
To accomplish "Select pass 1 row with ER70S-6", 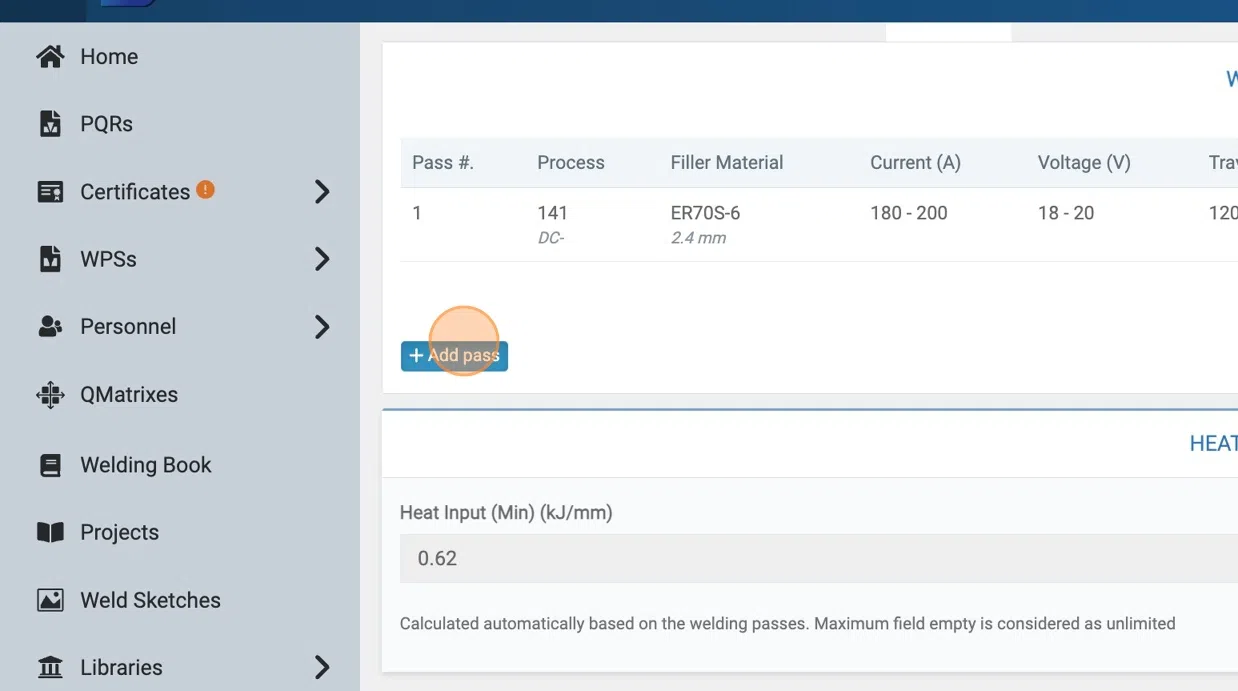I will coord(819,225).
